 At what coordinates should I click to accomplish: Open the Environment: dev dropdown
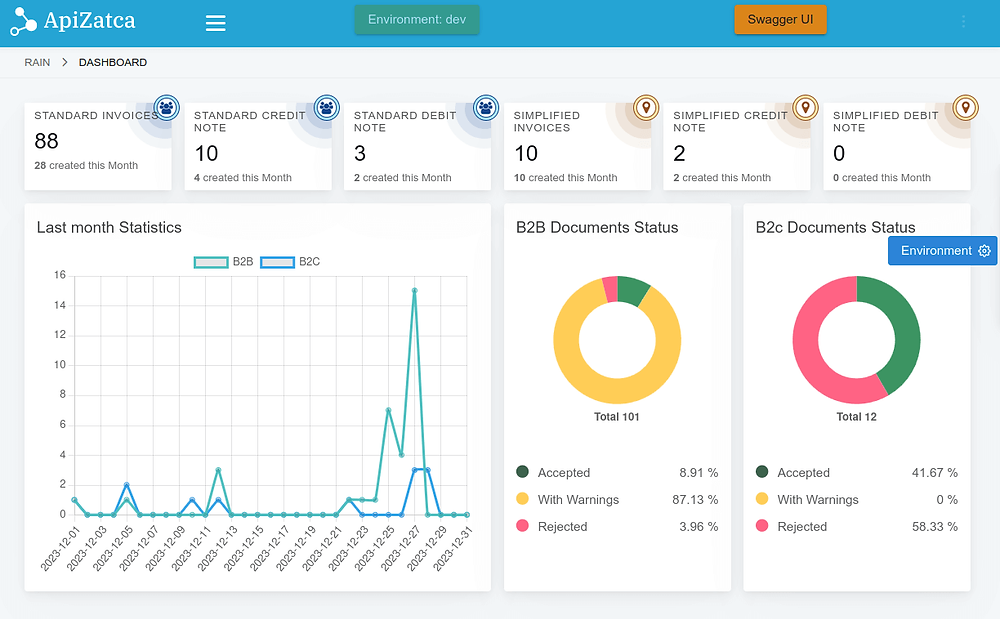click(417, 19)
